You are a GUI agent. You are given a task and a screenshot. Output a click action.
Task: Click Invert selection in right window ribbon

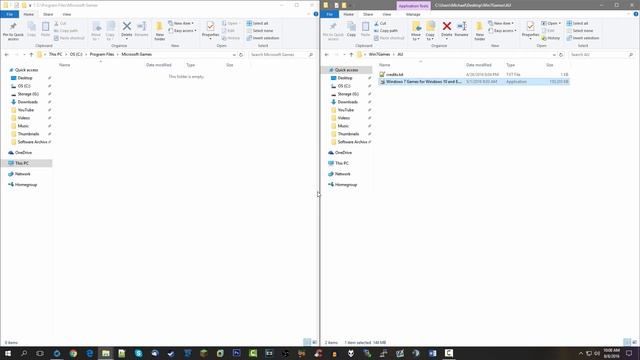tap(582, 38)
